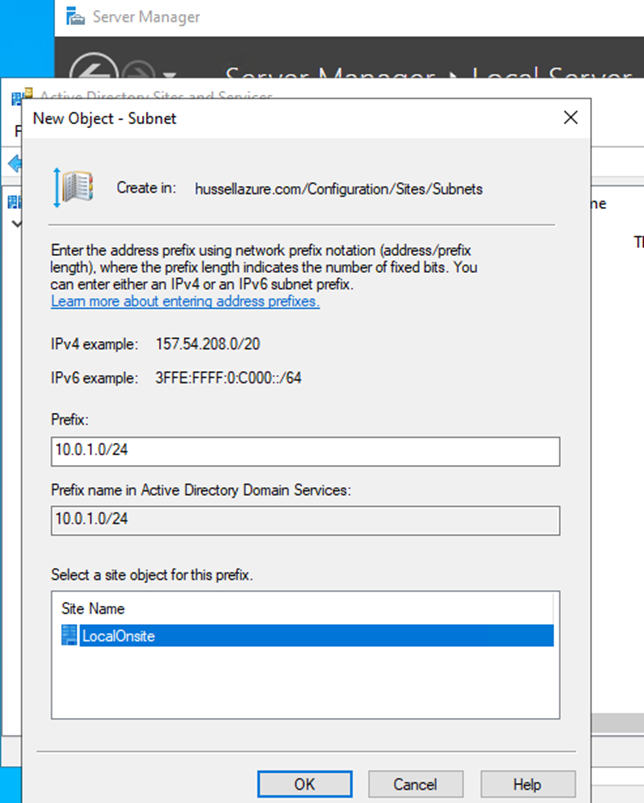
Task: Click the Server Manager back arrow
Action: (x=93, y=69)
